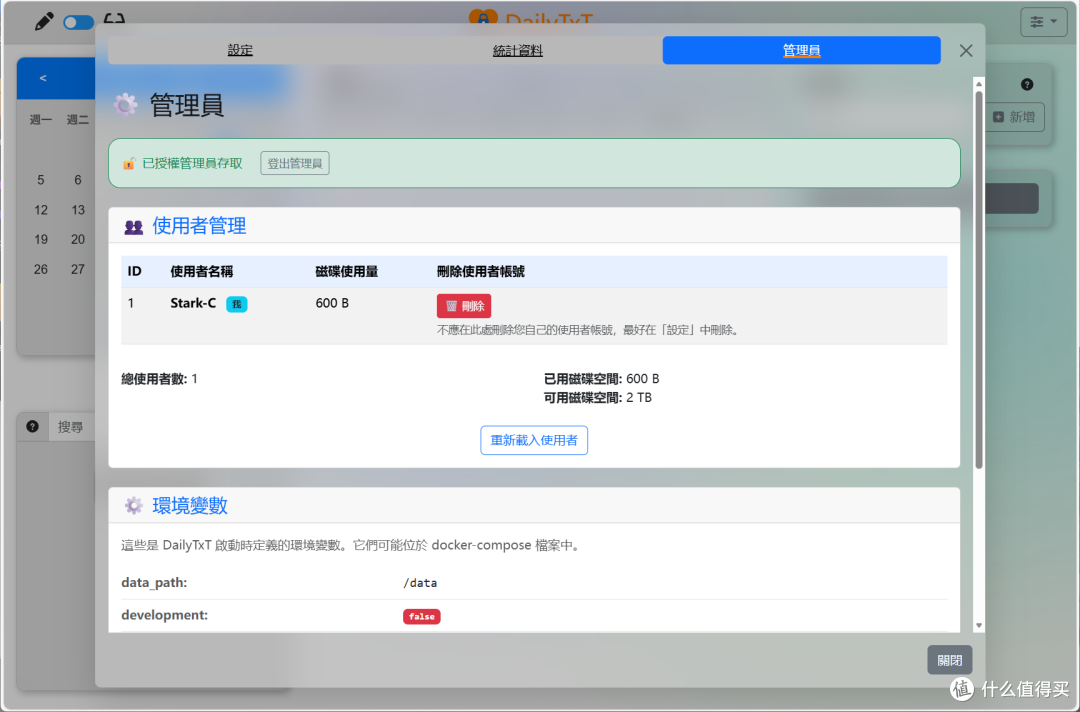The width and height of the screenshot is (1080, 712).
Task: Open the settings sliders dropdown
Action: [1043, 22]
